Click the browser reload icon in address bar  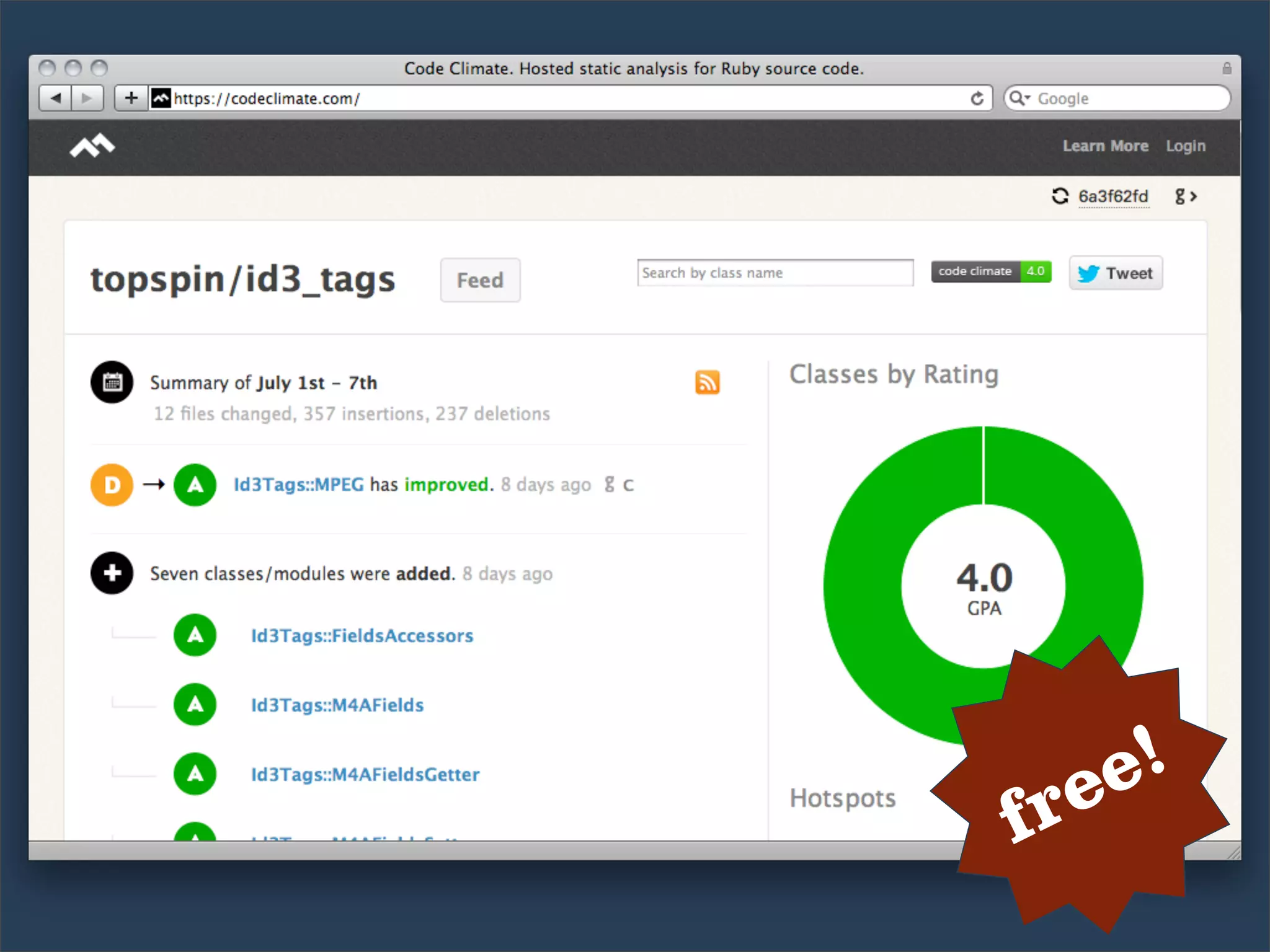[977, 99]
